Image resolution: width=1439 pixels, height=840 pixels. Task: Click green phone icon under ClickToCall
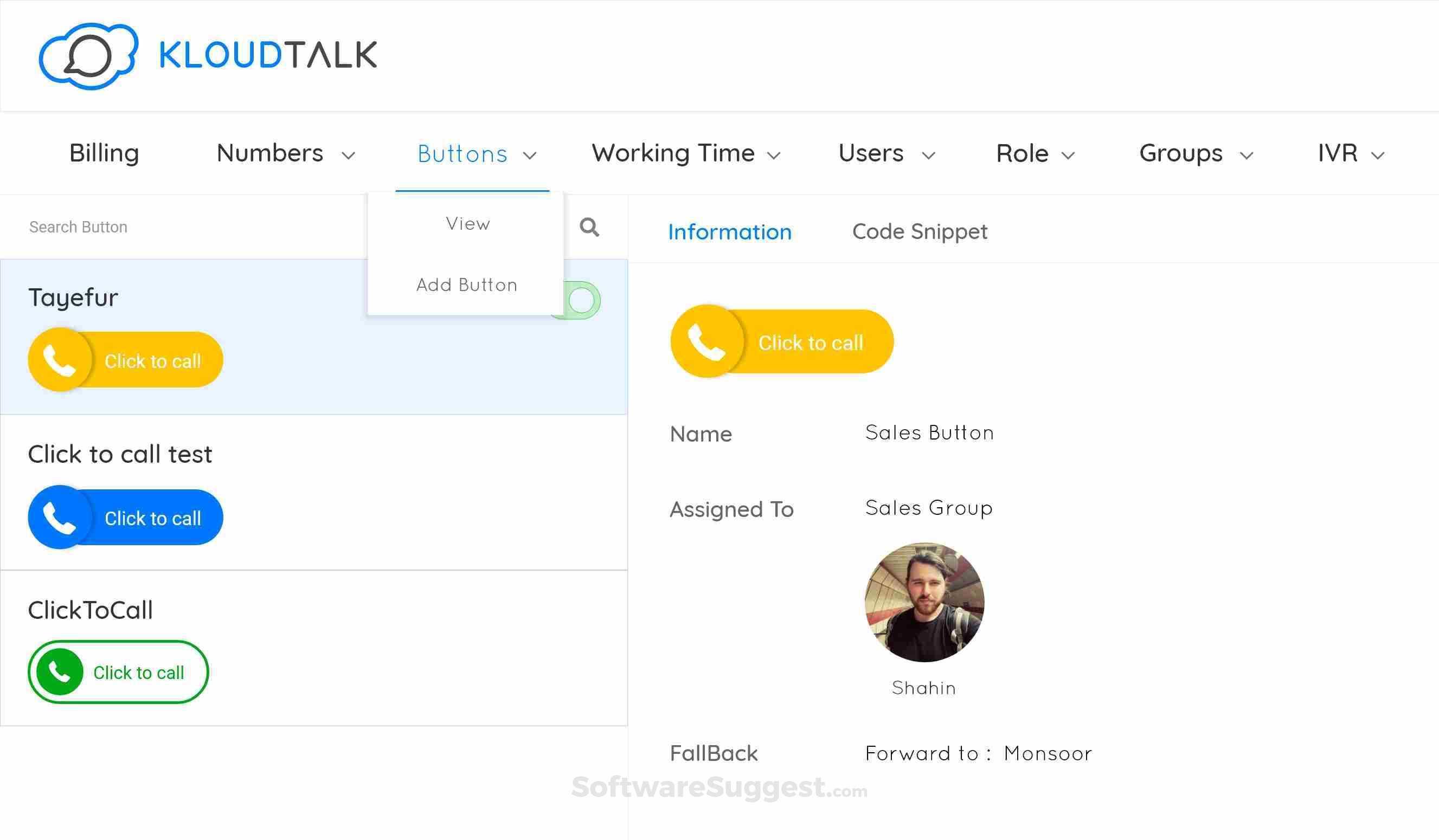pyautogui.click(x=60, y=671)
